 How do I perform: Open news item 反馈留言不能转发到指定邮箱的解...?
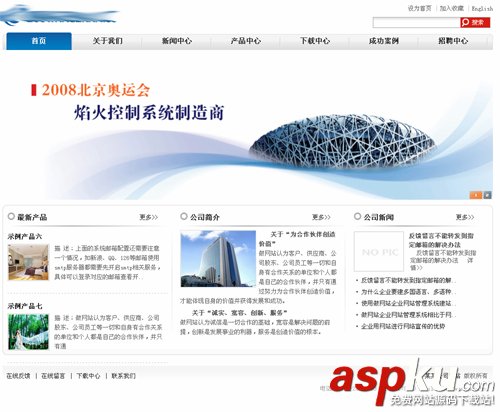(x=408, y=280)
